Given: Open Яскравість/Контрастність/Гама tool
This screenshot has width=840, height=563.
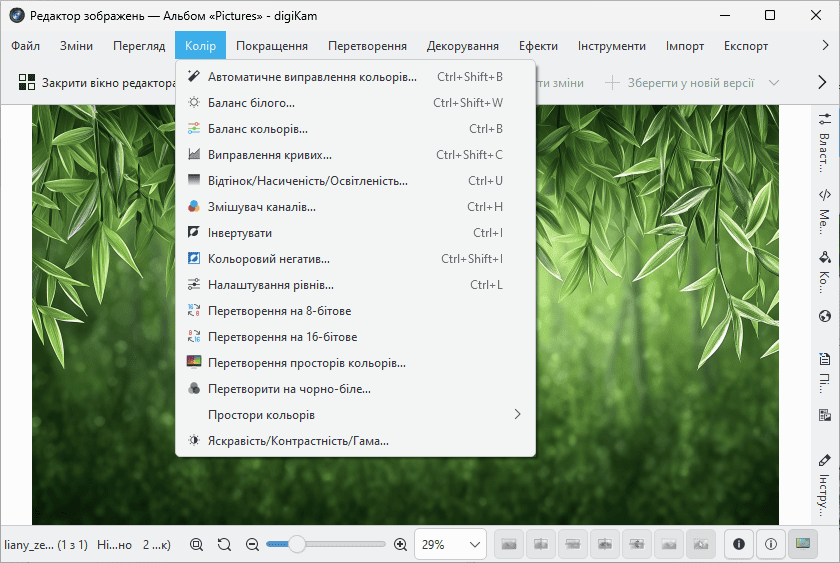Looking at the screenshot, I should click(x=355, y=441).
